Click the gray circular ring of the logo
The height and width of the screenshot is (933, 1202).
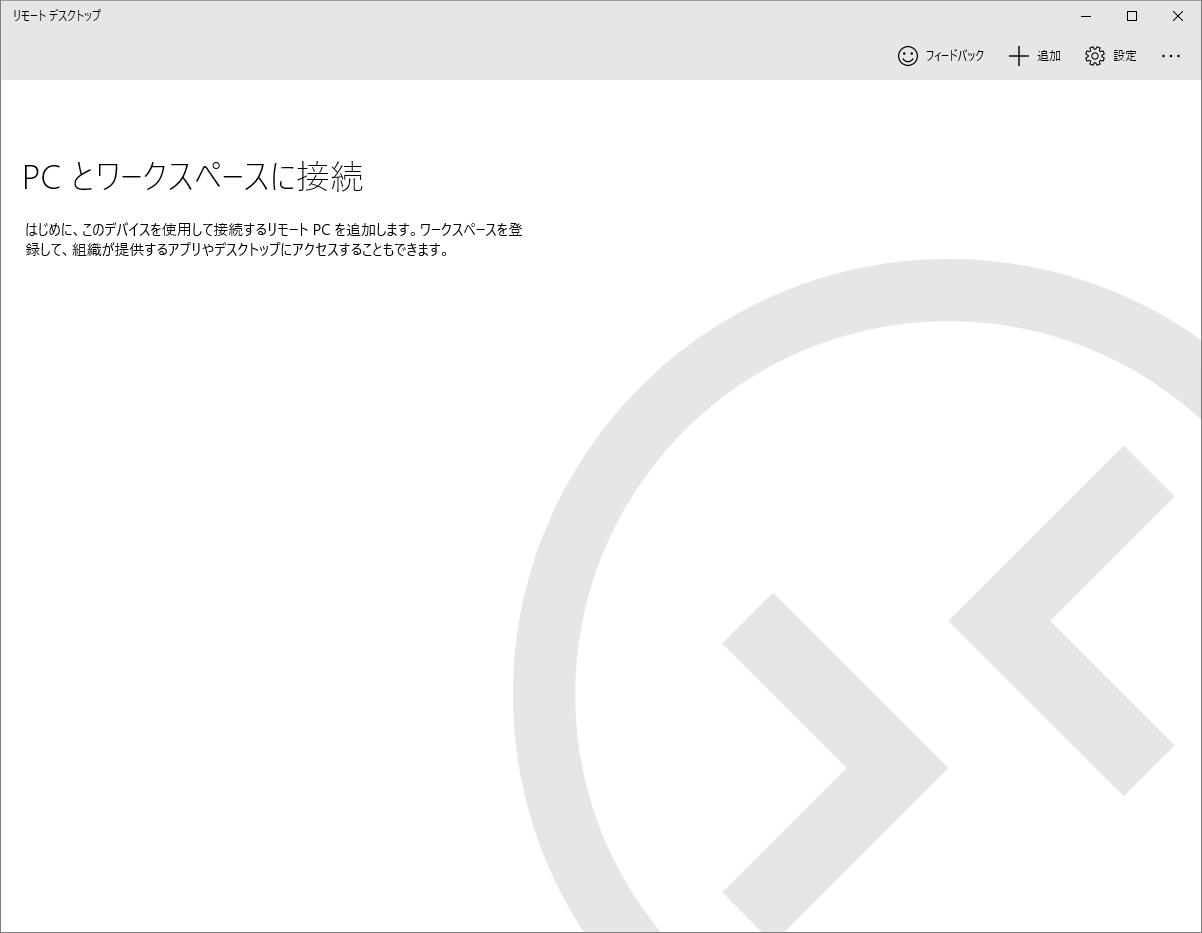pos(545,690)
